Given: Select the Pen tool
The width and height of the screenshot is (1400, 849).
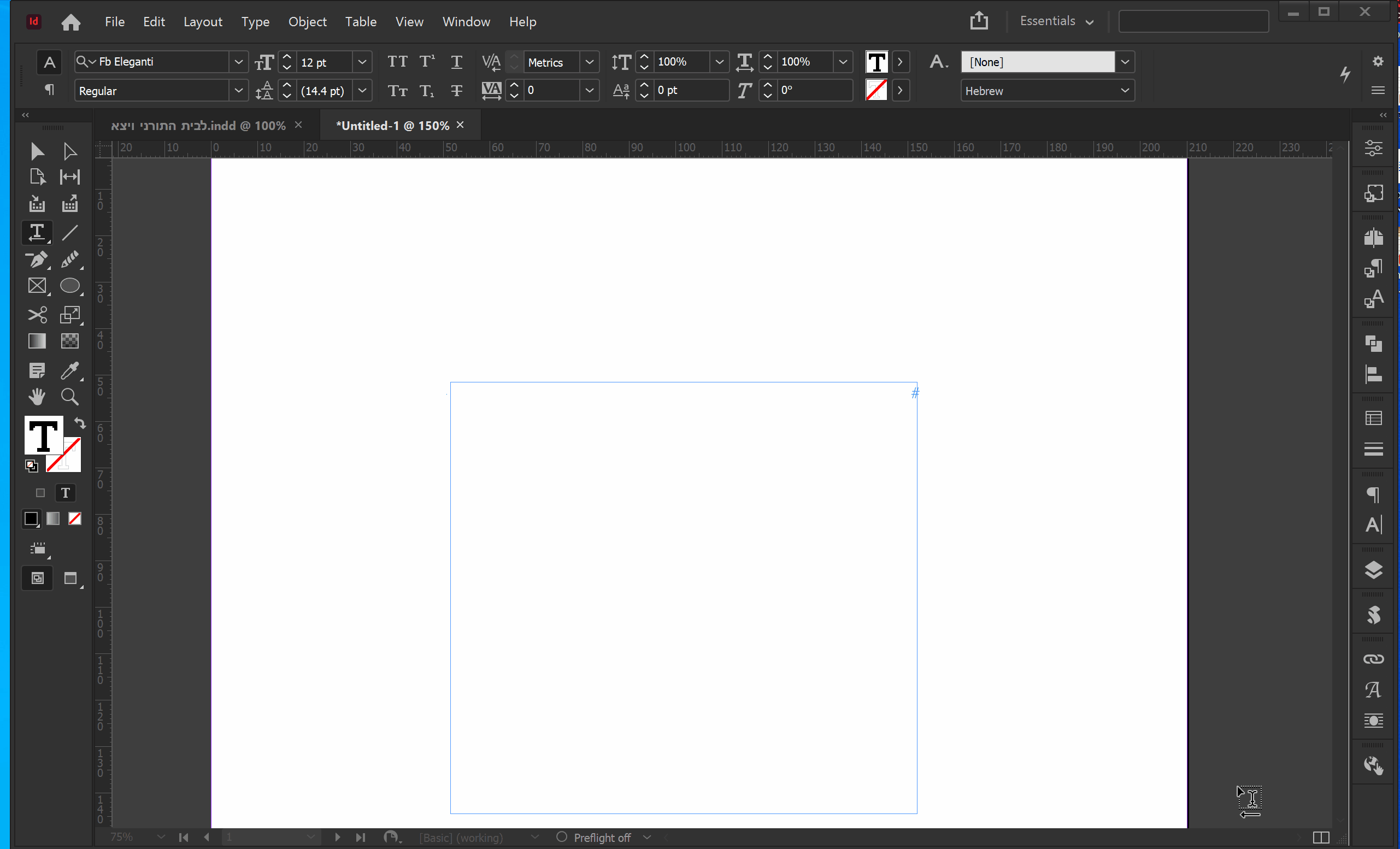Looking at the screenshot, I should click(37, 260).
